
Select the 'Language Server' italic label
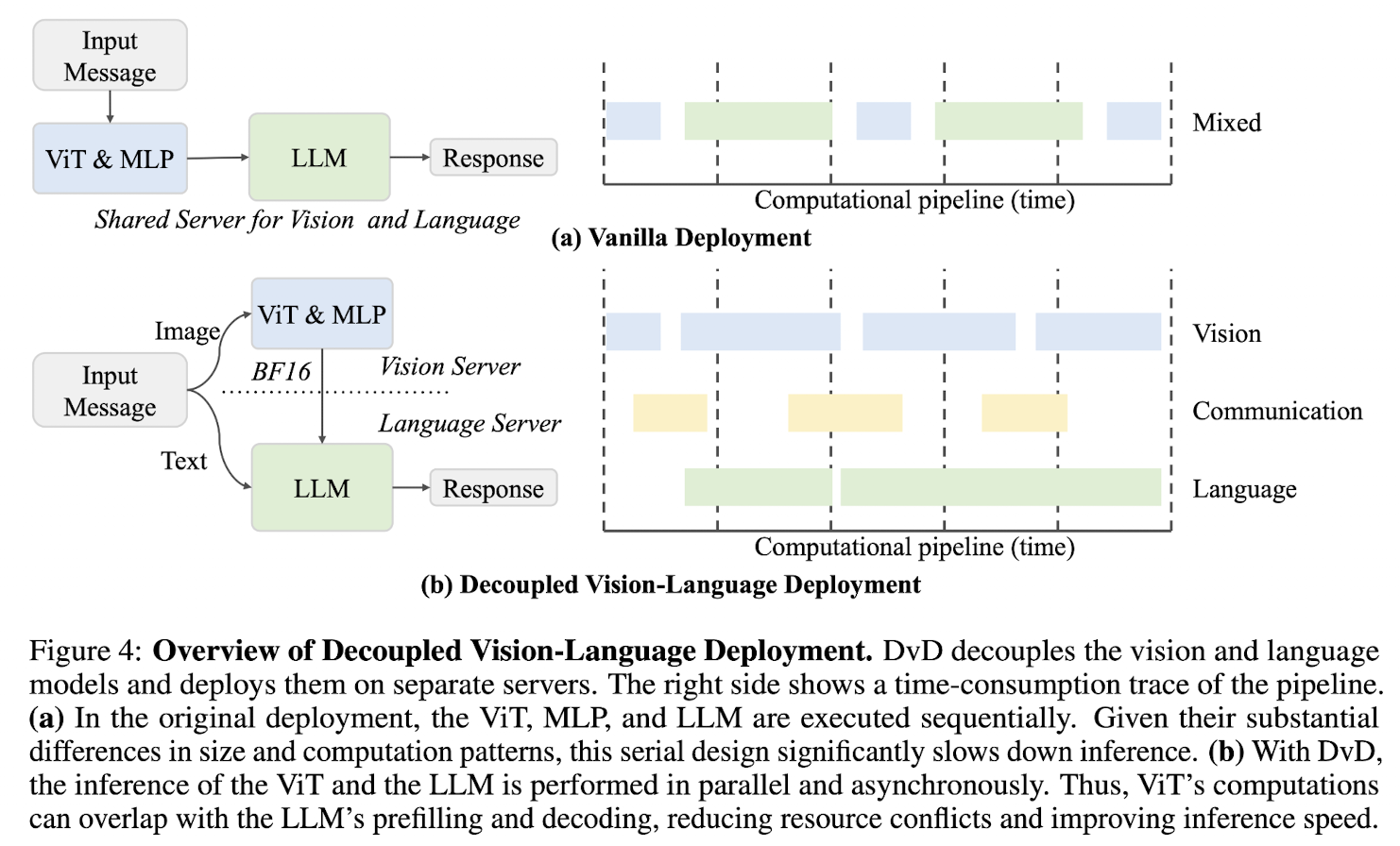pos(470,423)
